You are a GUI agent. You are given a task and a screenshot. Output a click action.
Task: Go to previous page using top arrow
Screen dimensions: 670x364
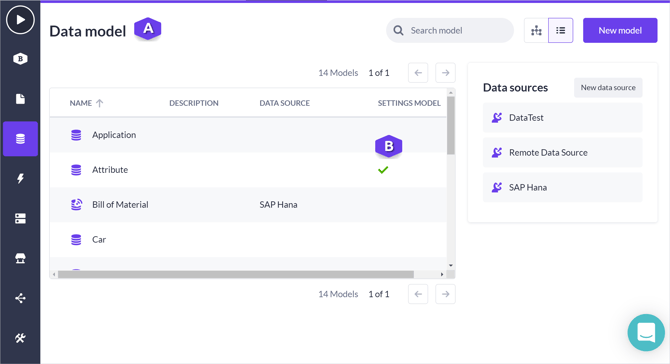pos(418,73)
